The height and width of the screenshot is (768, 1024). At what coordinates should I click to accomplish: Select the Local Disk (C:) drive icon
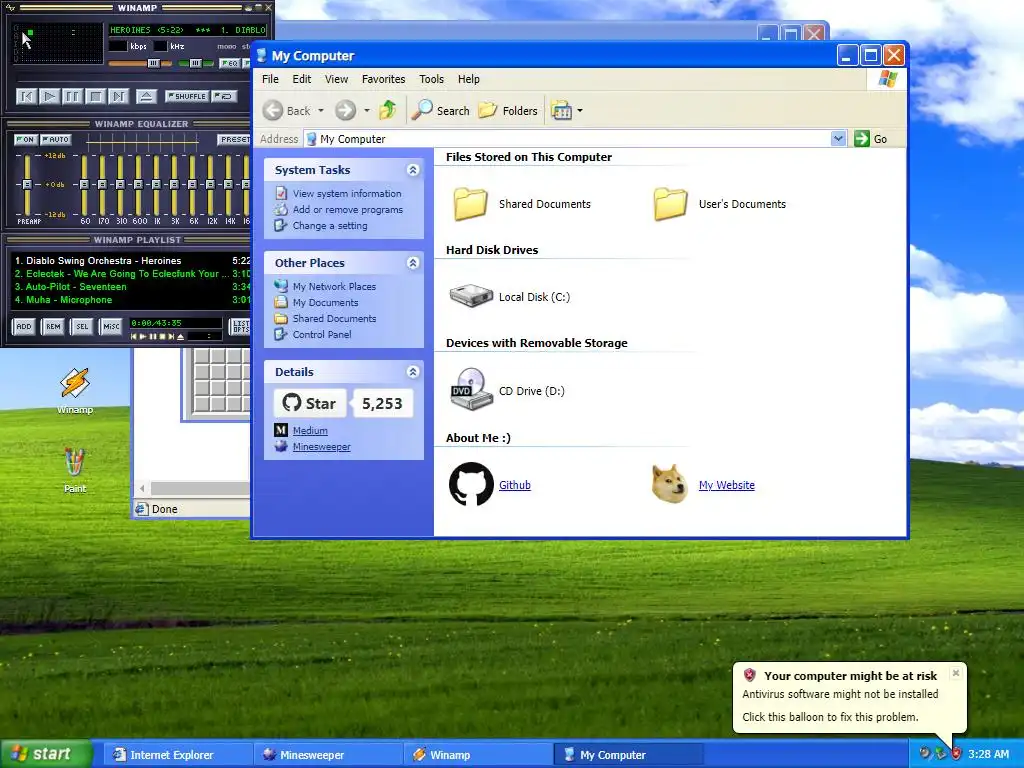click(471, 296)
